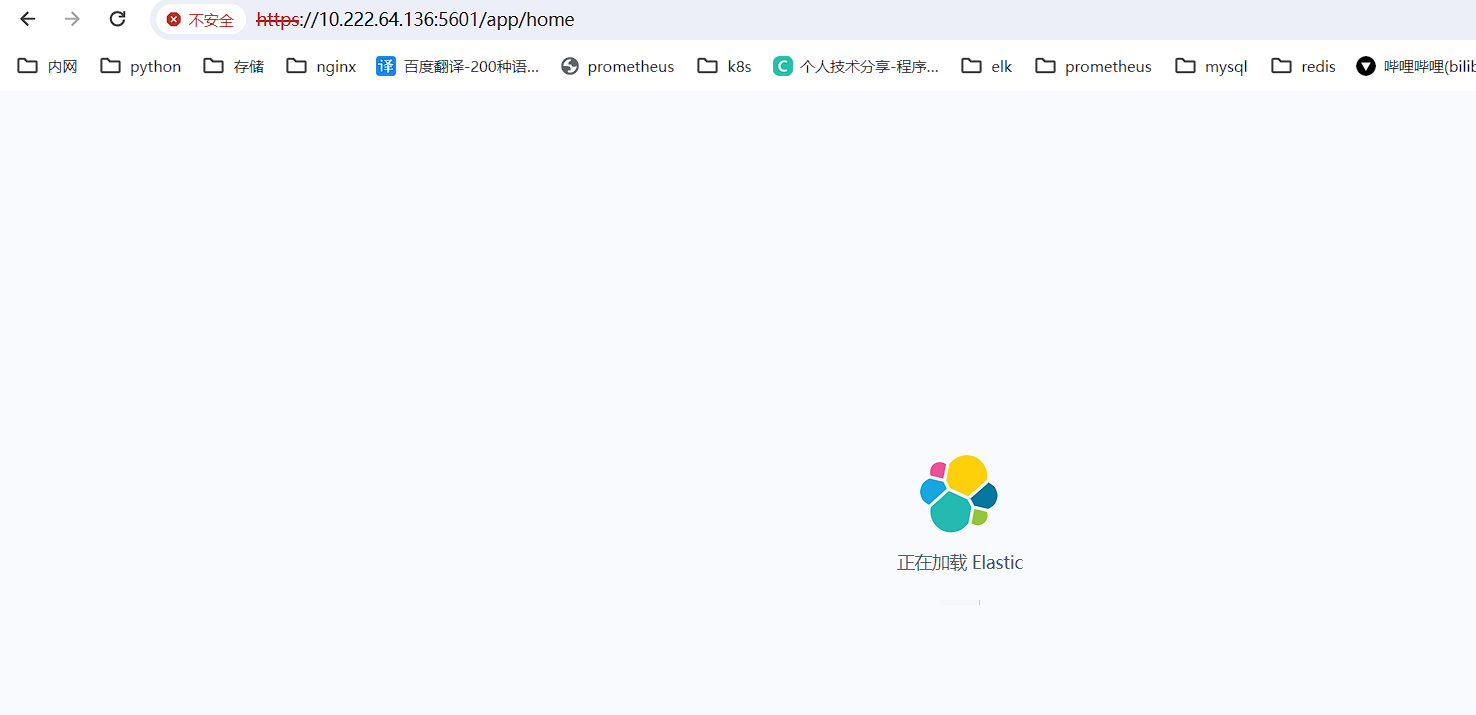Open the k8s bookmark folder
The height and width of the screenshot is (715, 1476).
pos(724,66)
